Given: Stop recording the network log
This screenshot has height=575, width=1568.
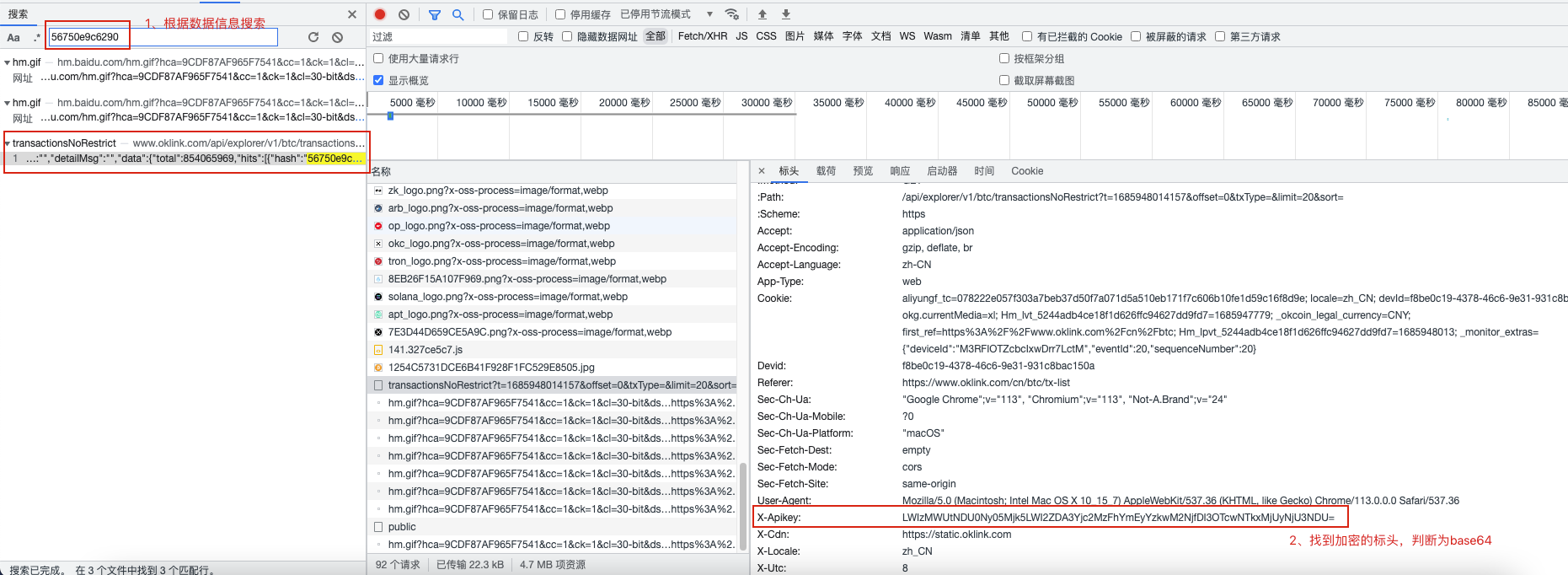Looking at the screenshot, I should click(380, 14).
